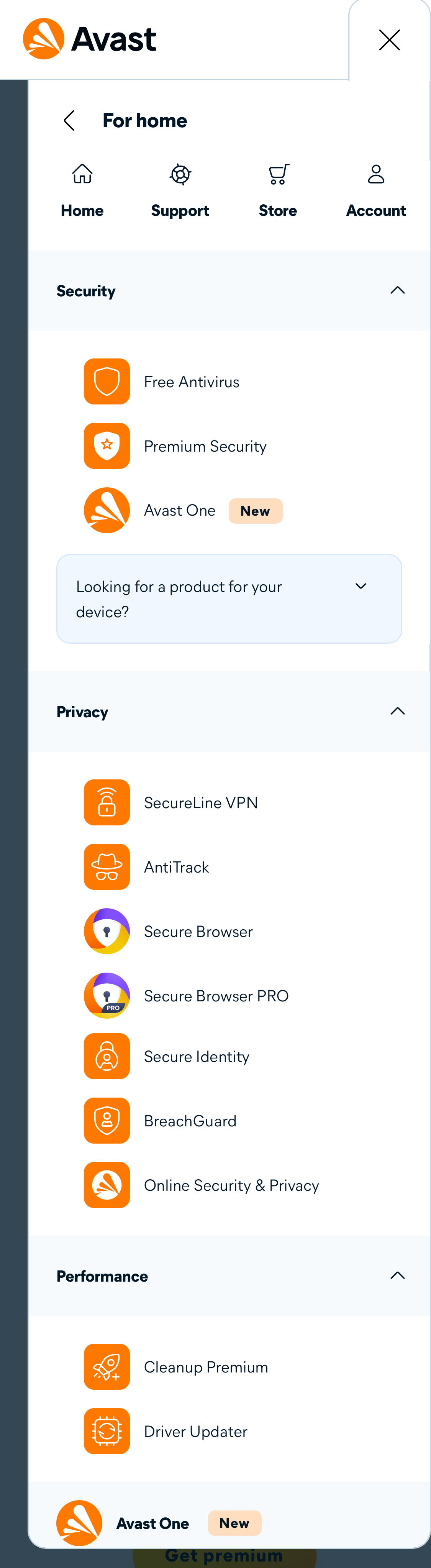Open the Driver Updater icon

click(x=107, y=1431)
